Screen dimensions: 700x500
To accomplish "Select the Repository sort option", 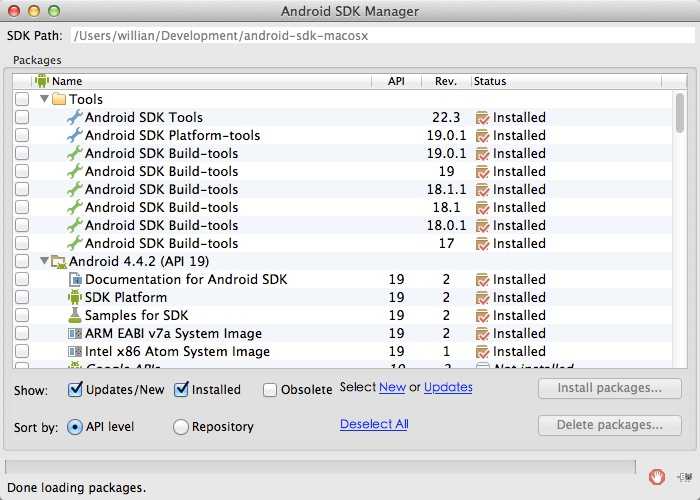I will (x=180, y=427).
